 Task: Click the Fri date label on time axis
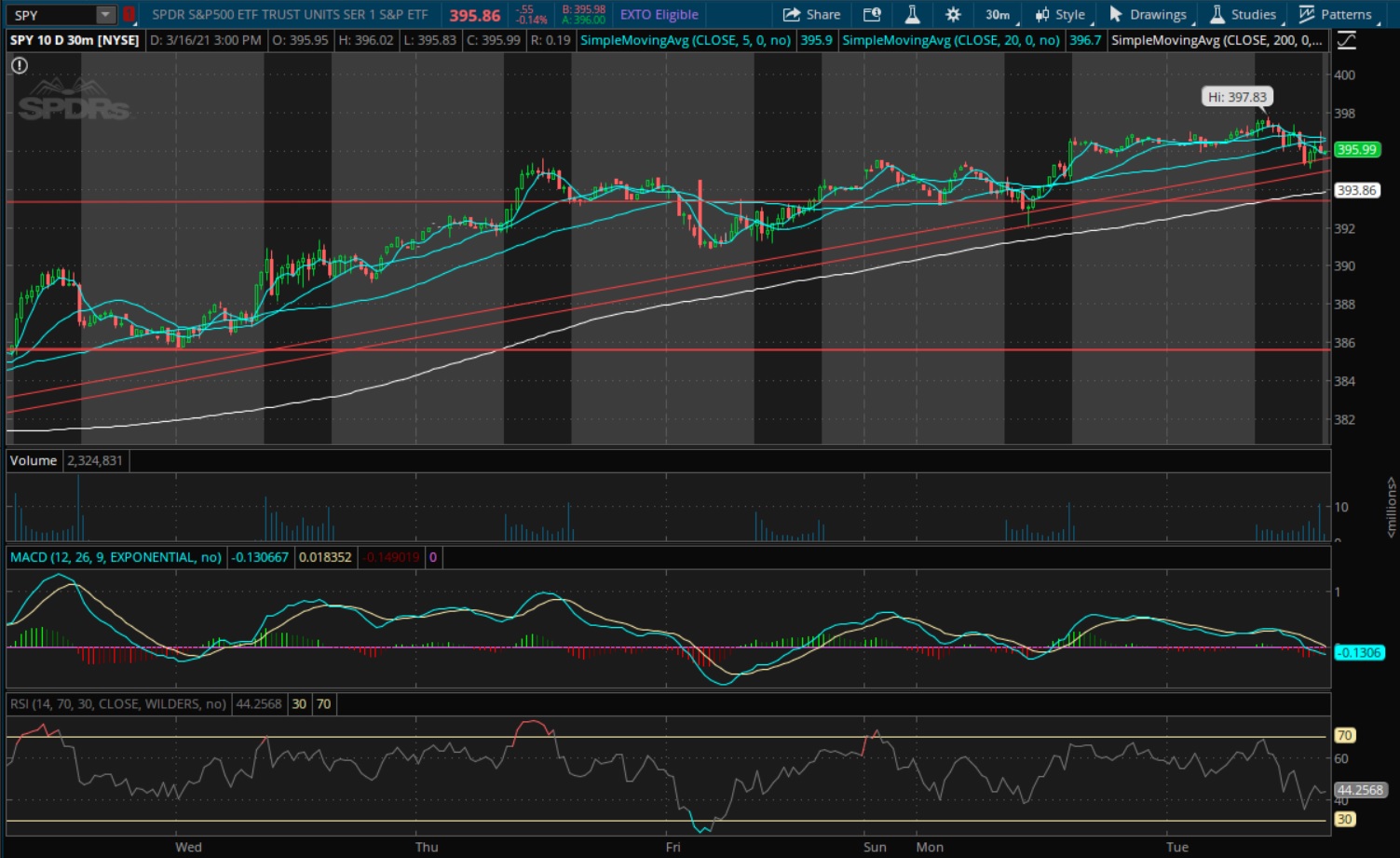pos(673,847)
